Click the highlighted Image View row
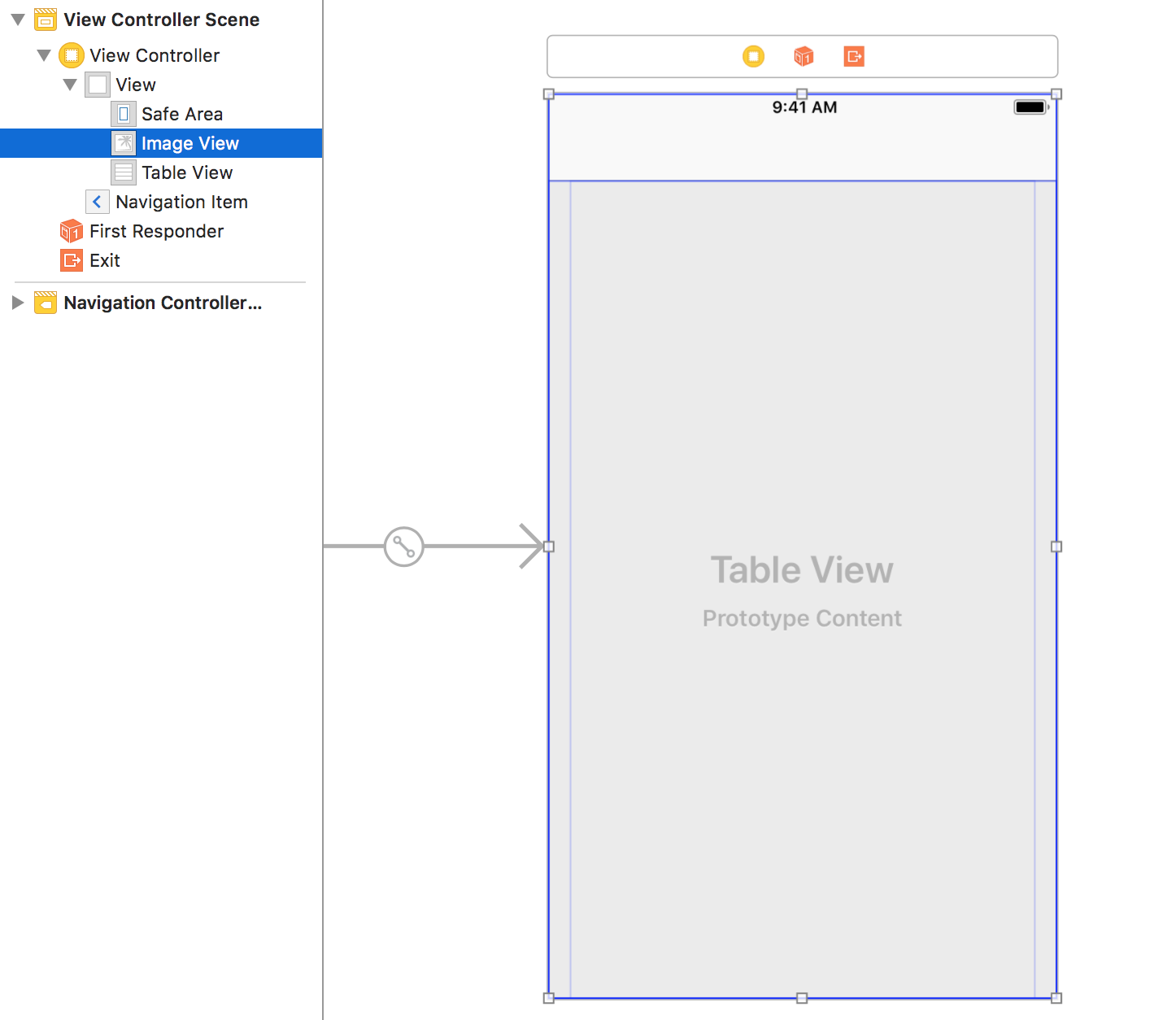 (189, 143)
